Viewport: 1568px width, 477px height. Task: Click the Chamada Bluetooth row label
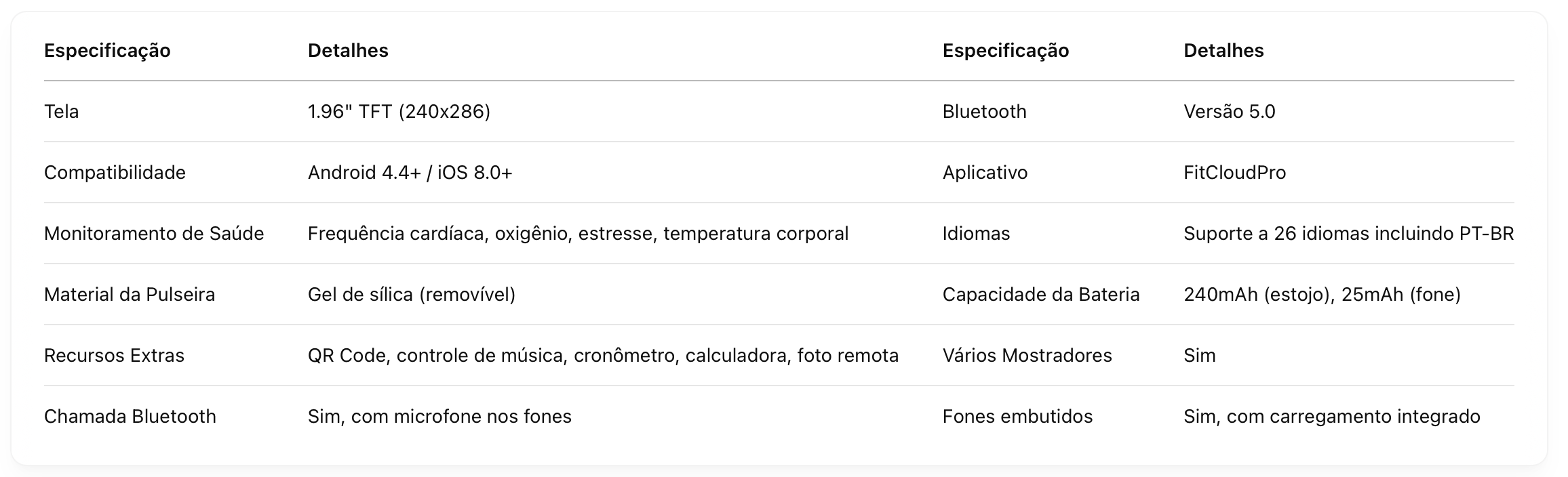(130, 417)
